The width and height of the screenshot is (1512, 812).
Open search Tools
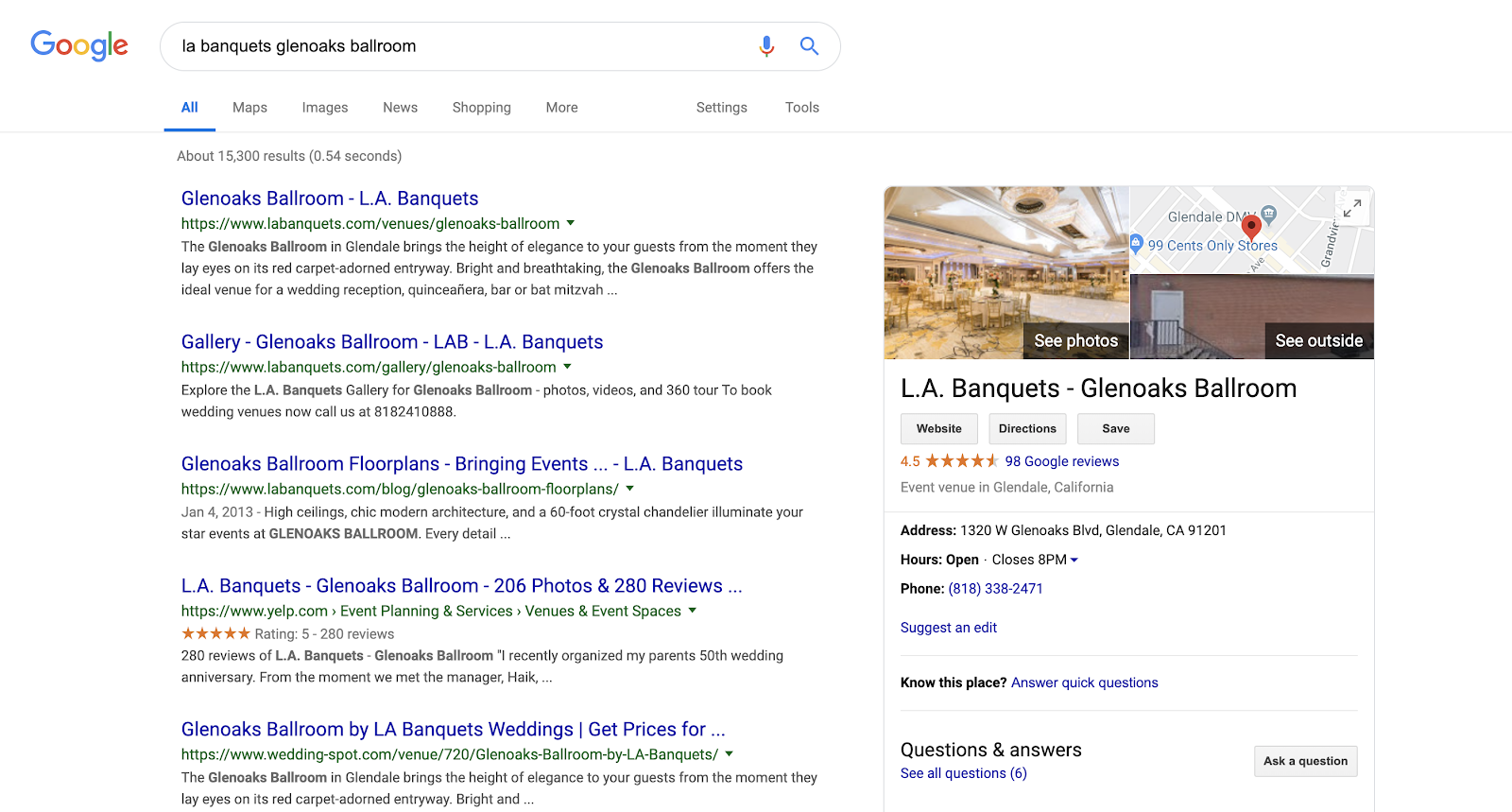pos(801,108)
